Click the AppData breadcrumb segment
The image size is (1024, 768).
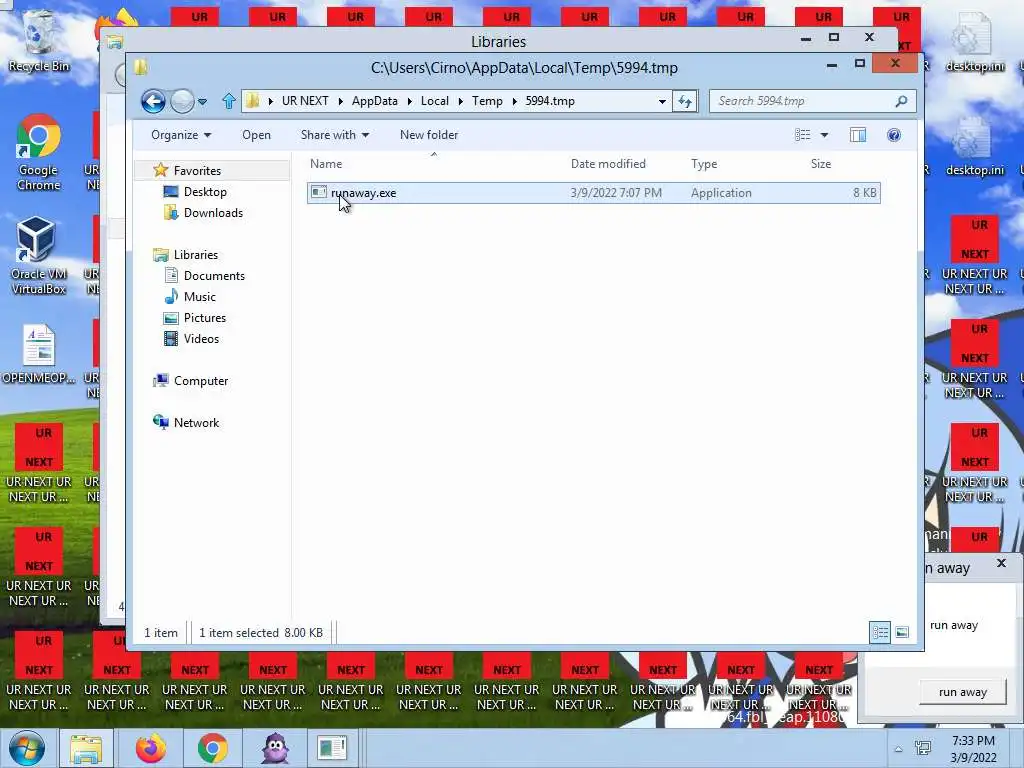click(x=374, y=101)
